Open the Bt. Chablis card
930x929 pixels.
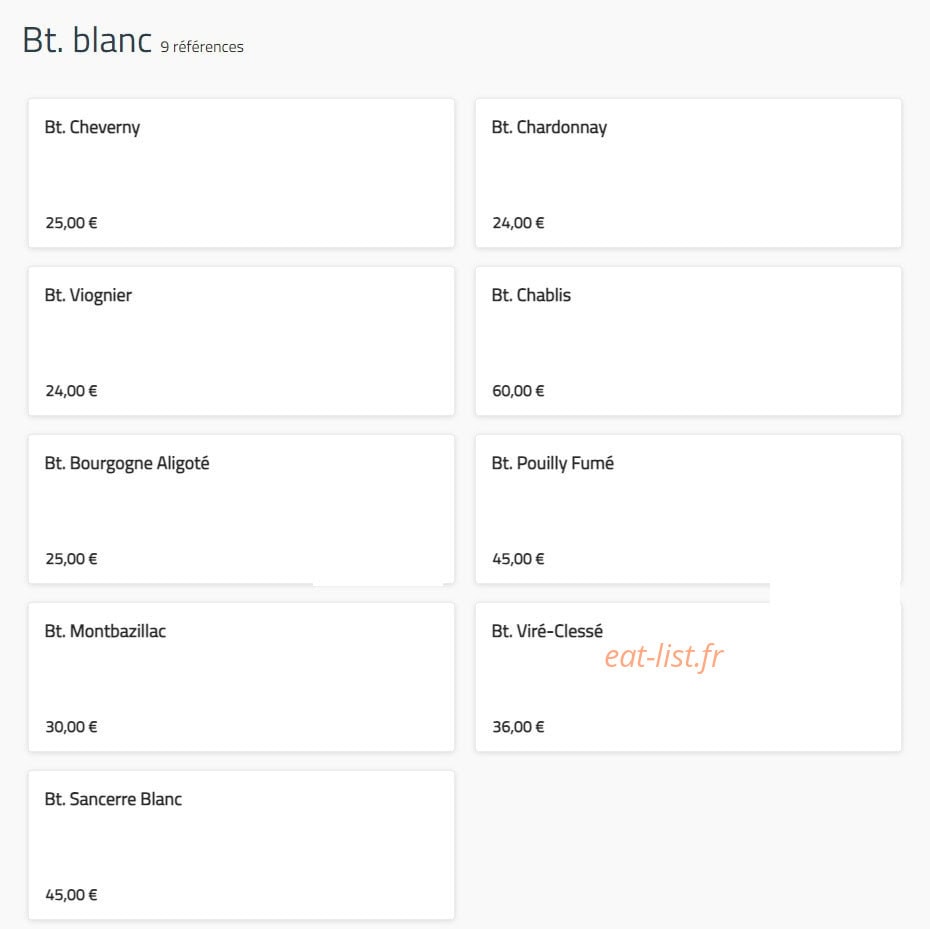pyautogui.click(x=688, y=341)
